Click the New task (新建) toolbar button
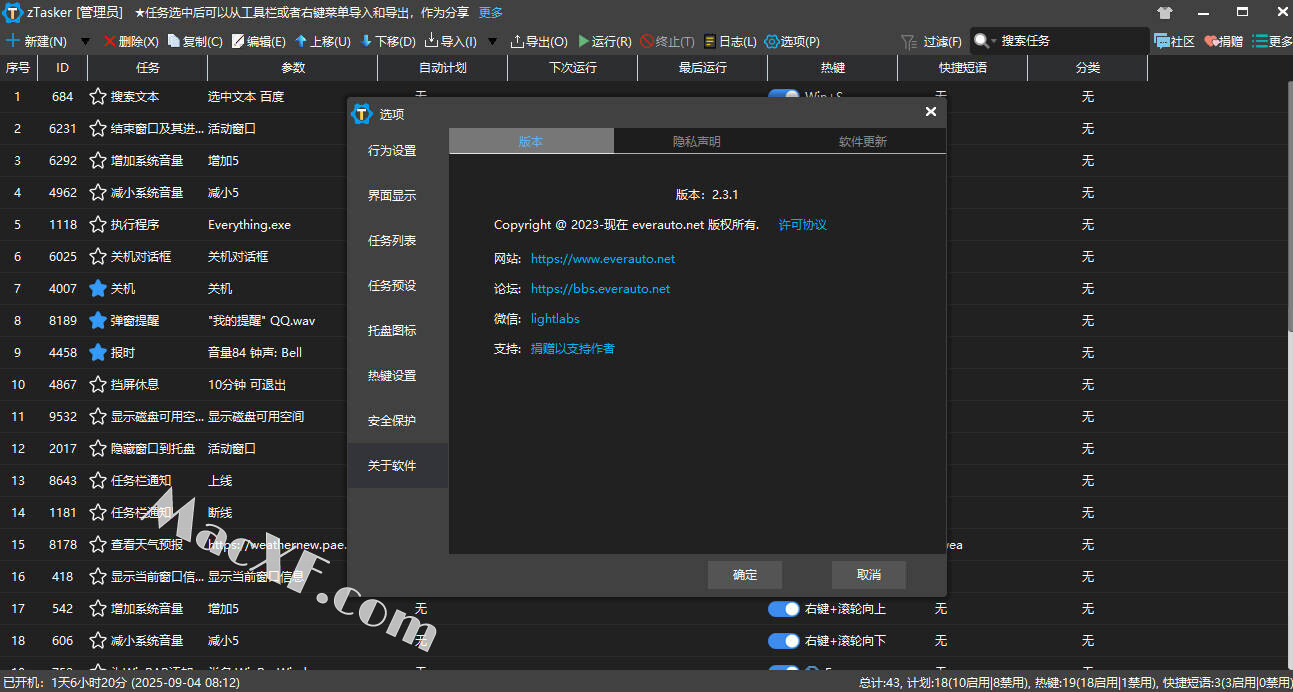This screenshot has width=1293, height=692. coord(37,42)
